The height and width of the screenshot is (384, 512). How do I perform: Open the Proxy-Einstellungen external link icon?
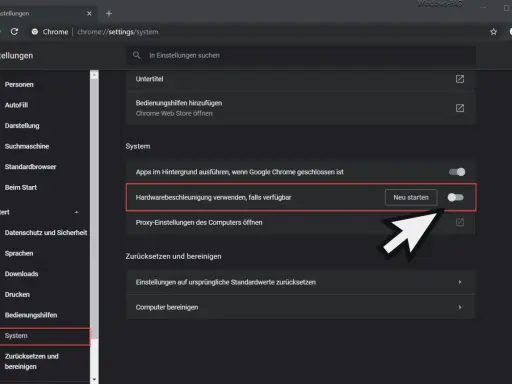460,222
